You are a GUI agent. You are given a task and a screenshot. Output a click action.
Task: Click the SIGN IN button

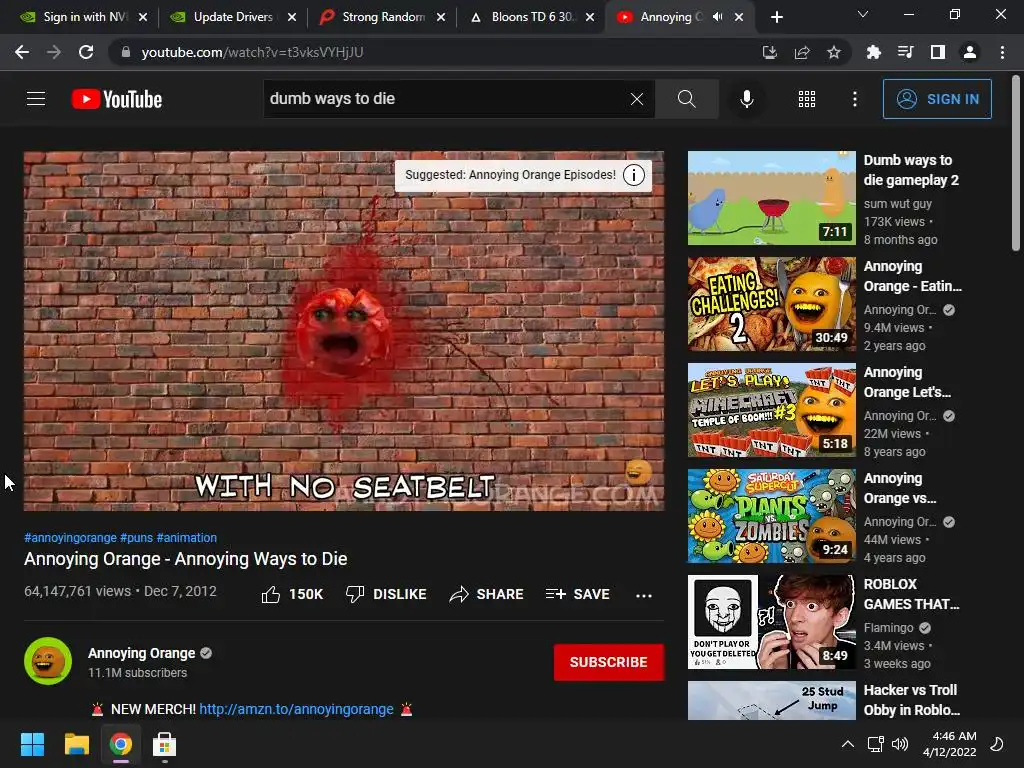click(937, 99)
